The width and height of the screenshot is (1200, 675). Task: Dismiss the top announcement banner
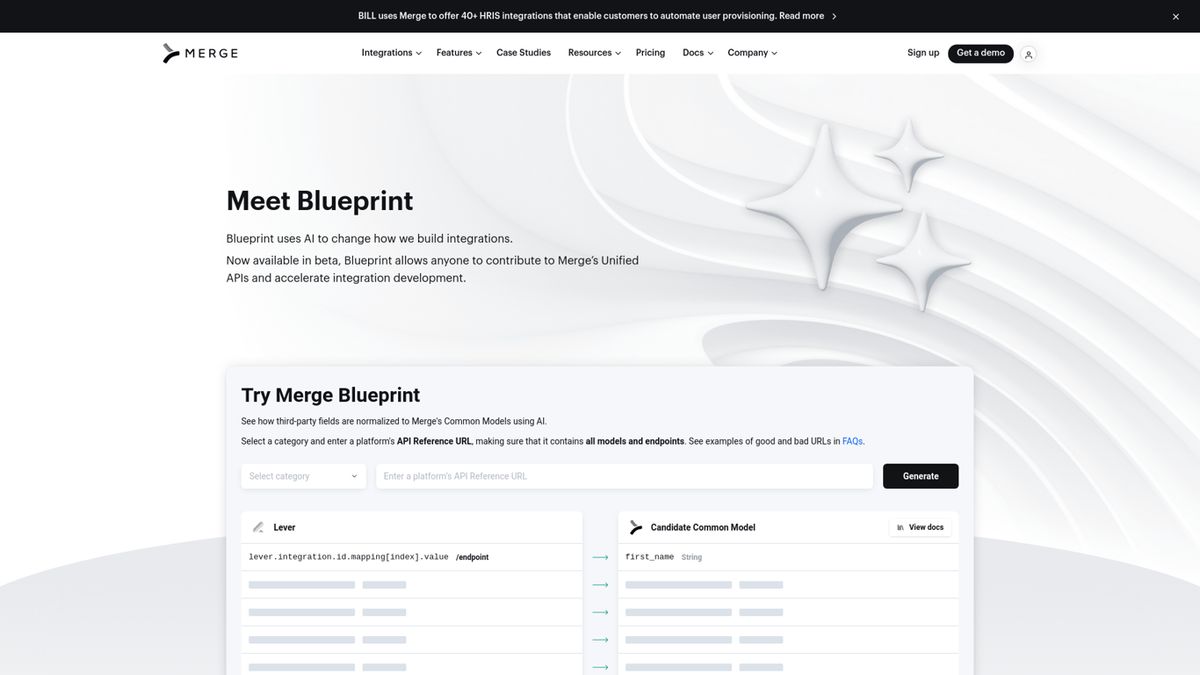coord(1175,16)
